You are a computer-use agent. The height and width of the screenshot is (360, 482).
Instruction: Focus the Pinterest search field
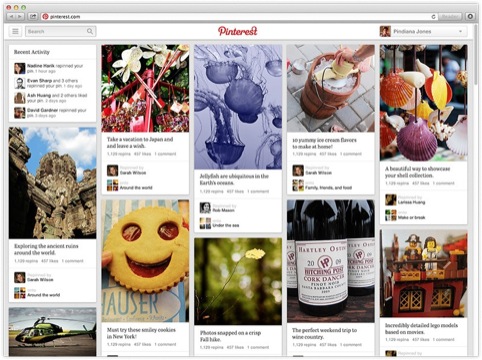61,31
